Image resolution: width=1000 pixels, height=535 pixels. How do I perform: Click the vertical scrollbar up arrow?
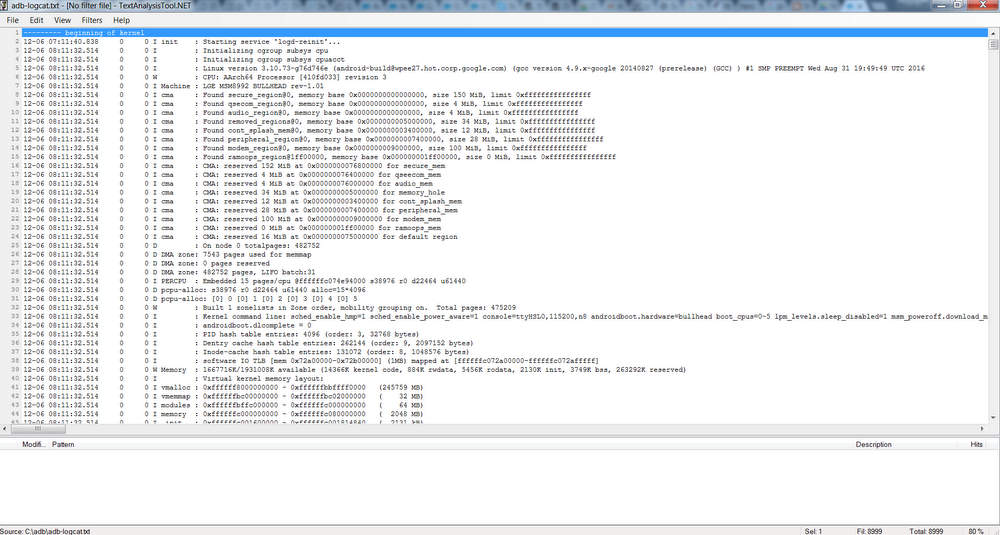(993, 33)
